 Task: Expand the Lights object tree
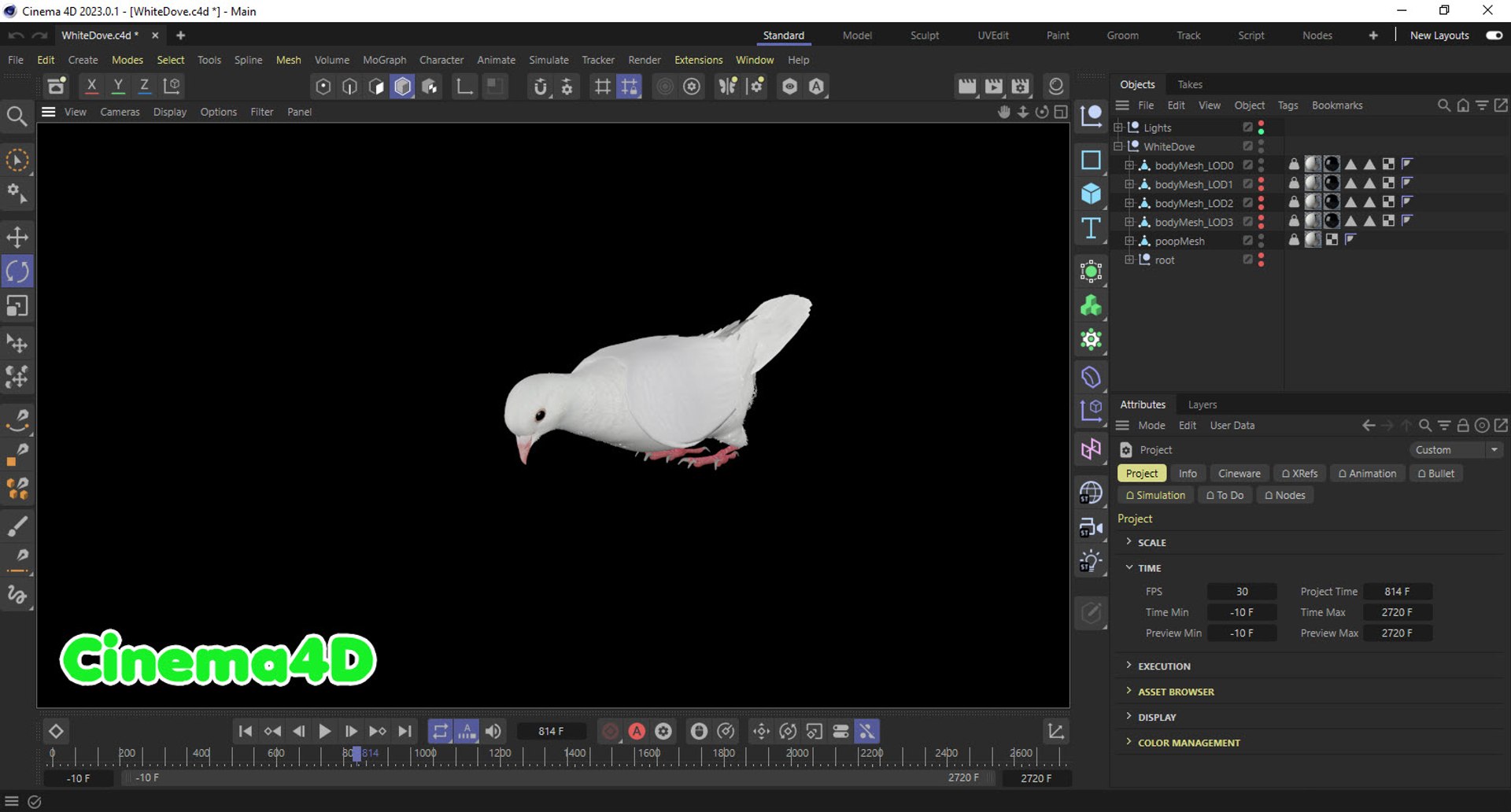point(1118,127)
